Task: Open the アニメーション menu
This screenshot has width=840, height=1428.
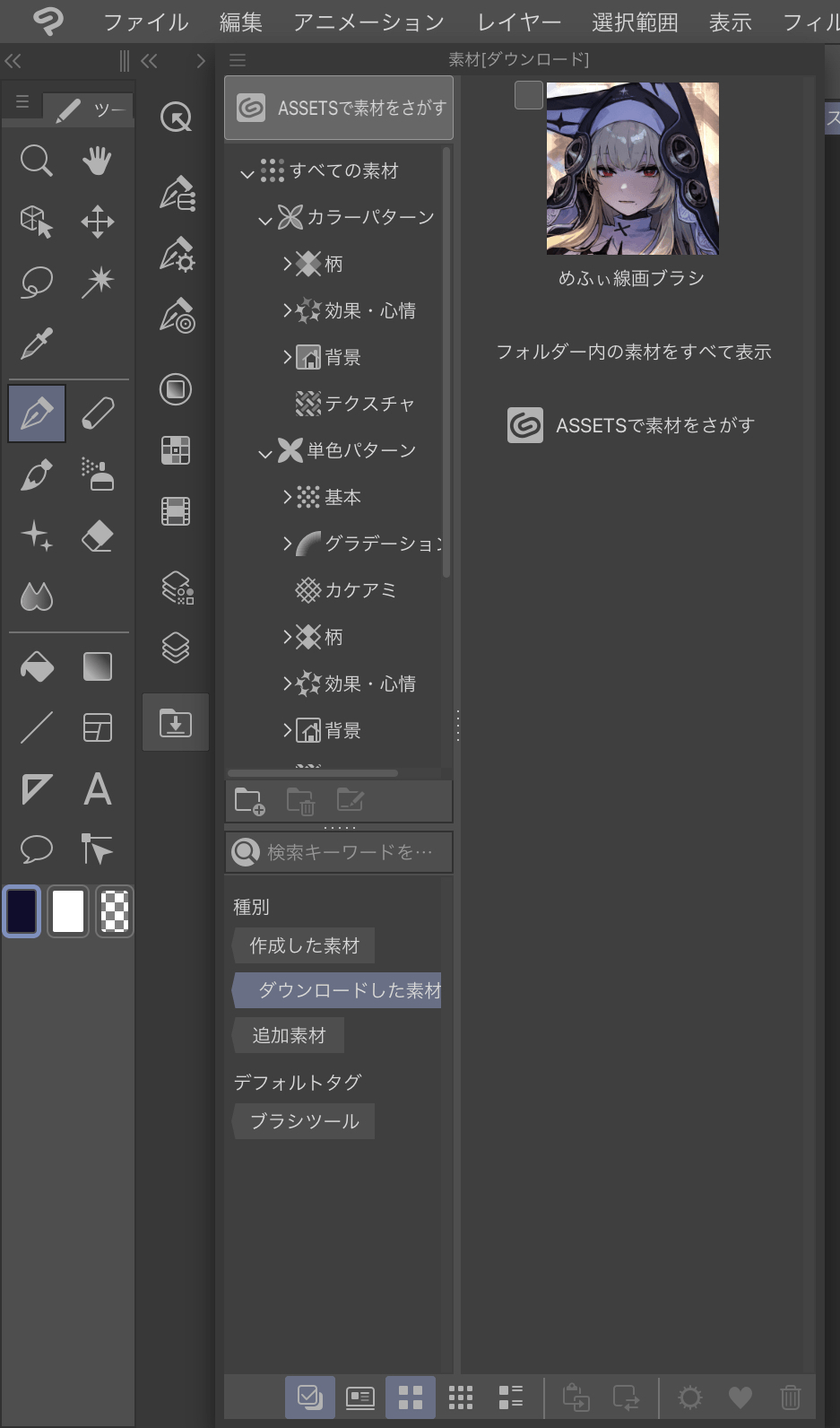Action: pyautogui.click(x=369, y=22)
